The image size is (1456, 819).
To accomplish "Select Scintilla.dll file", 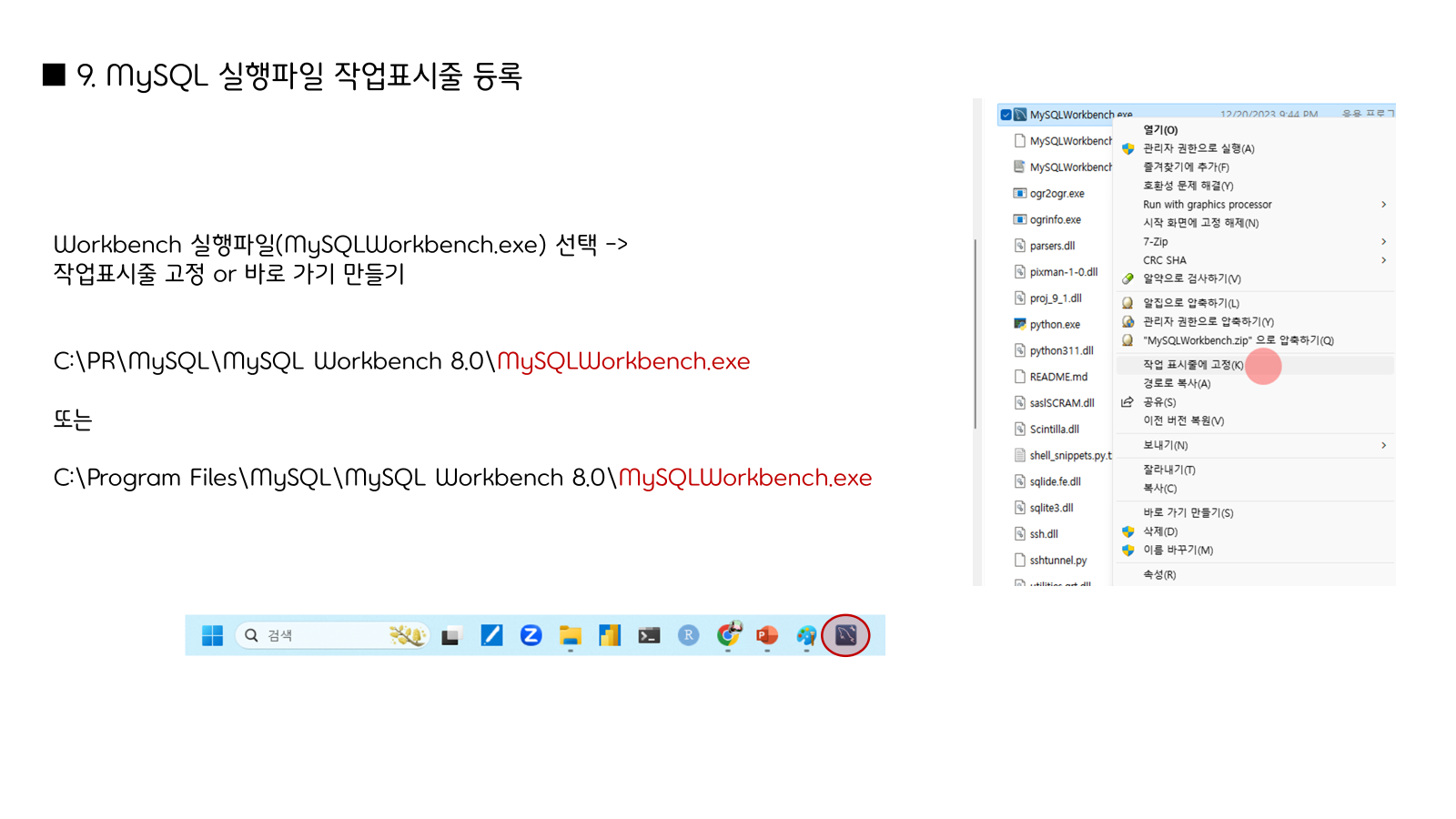I will [1055, 430].
